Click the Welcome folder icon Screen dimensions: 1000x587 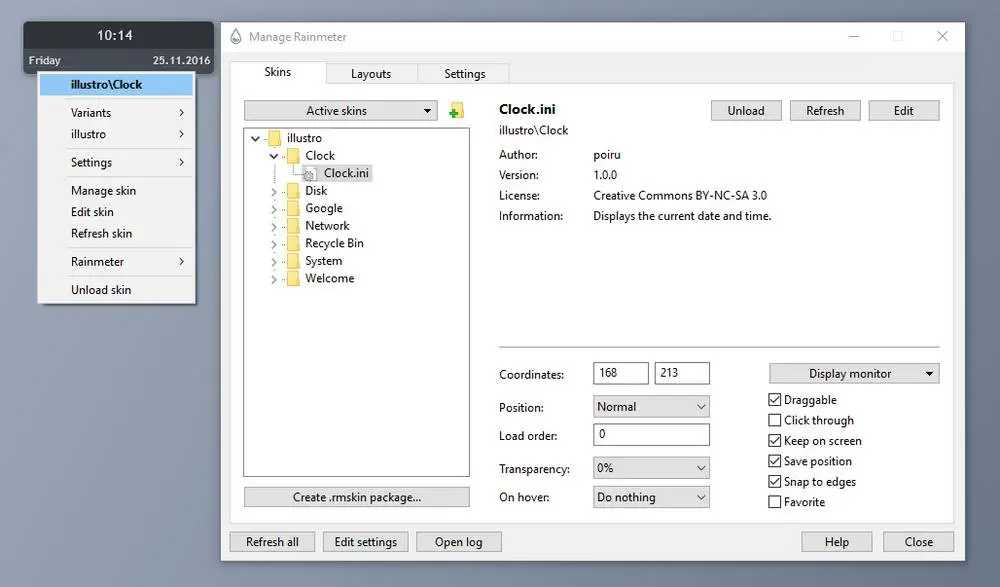click(293, 278)
